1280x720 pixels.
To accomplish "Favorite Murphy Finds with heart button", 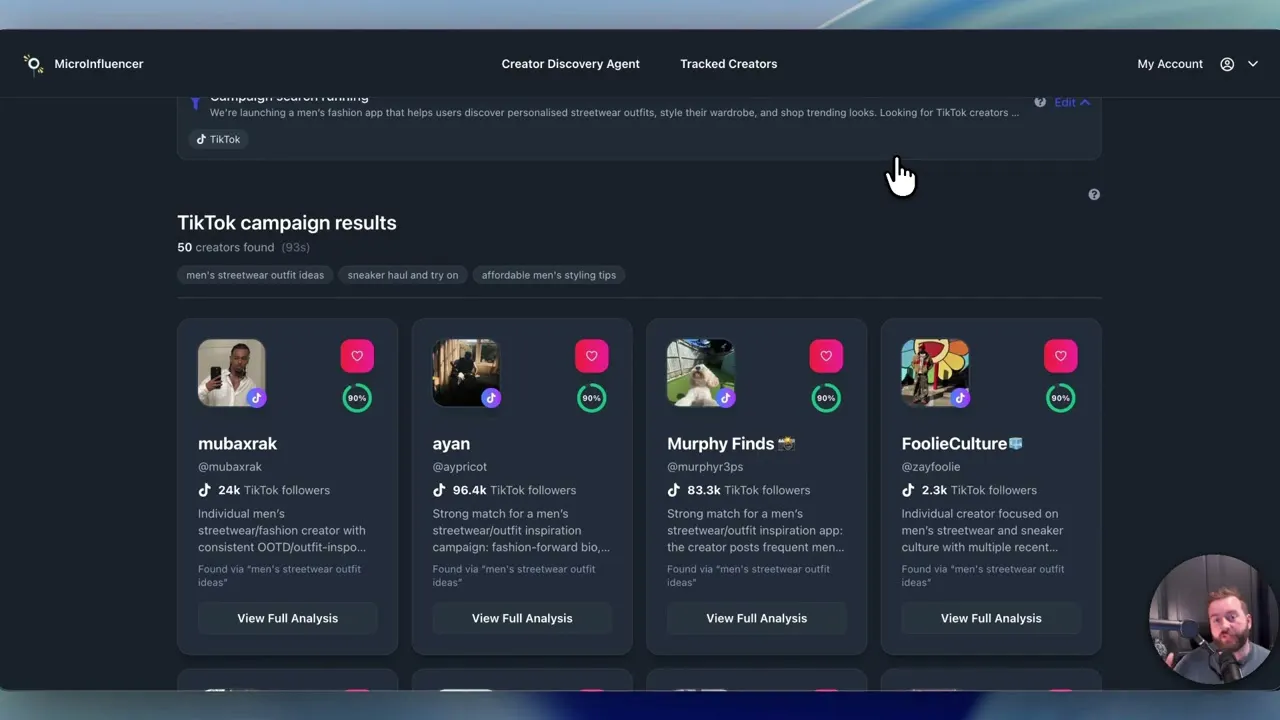I will point(826,356).
